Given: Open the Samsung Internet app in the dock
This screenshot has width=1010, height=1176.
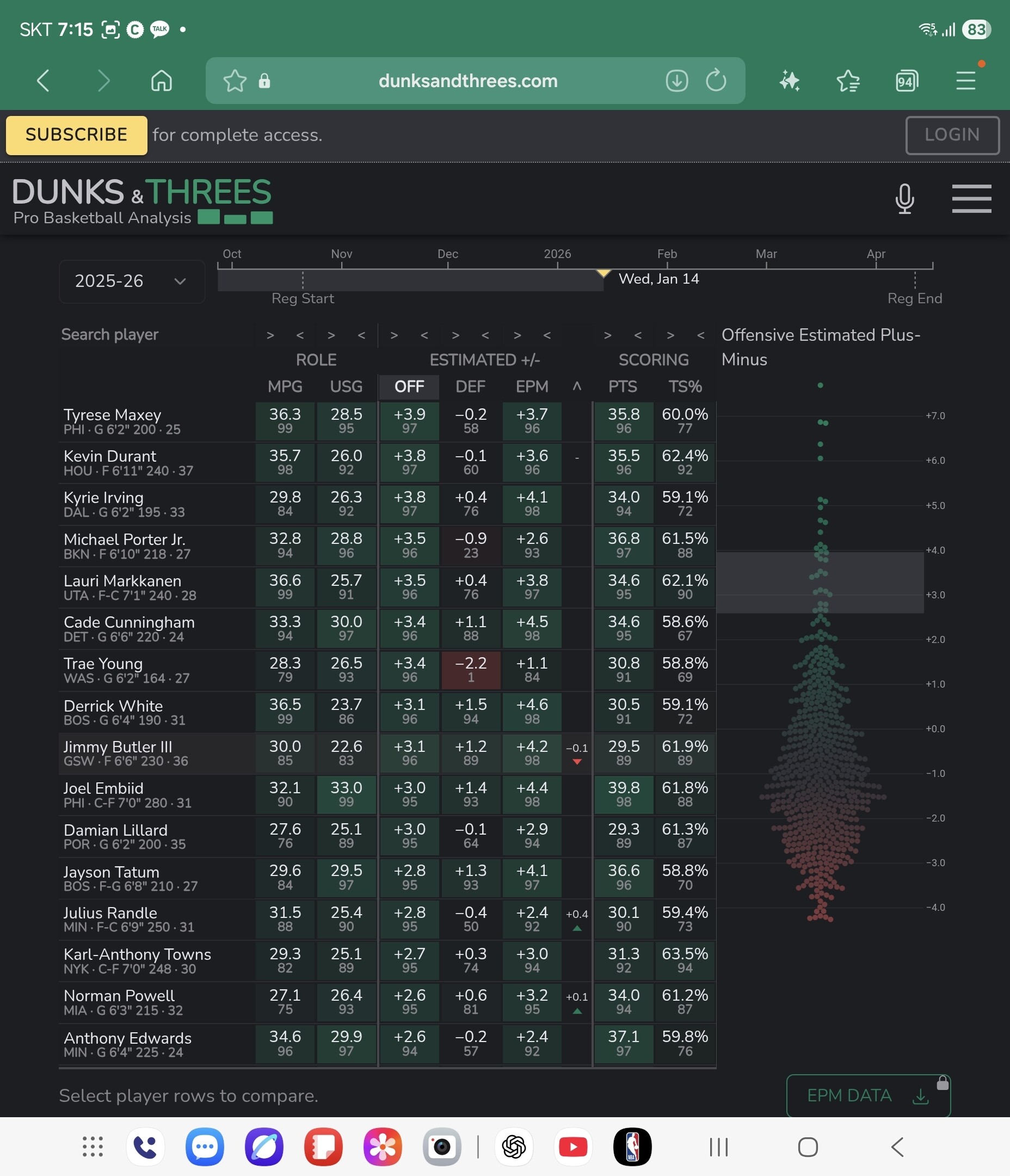Looking at the screenshot, I should (x=264, y=1147).
